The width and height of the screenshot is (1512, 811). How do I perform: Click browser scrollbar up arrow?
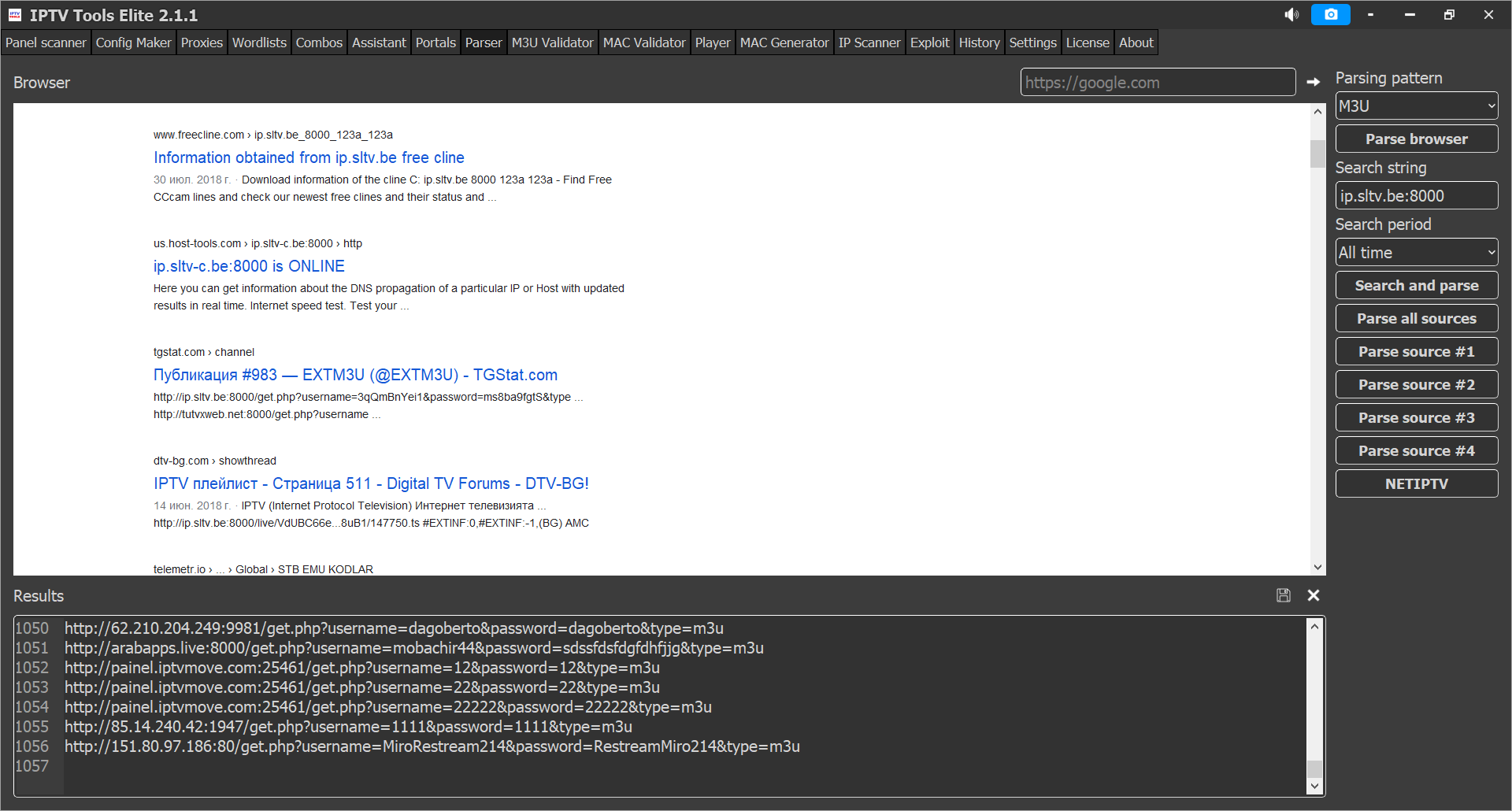click(x=1317, y=112)
